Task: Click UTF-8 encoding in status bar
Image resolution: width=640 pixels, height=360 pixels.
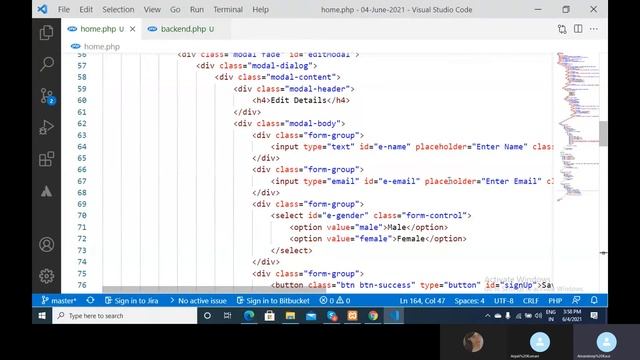Action: pos(504,301)
